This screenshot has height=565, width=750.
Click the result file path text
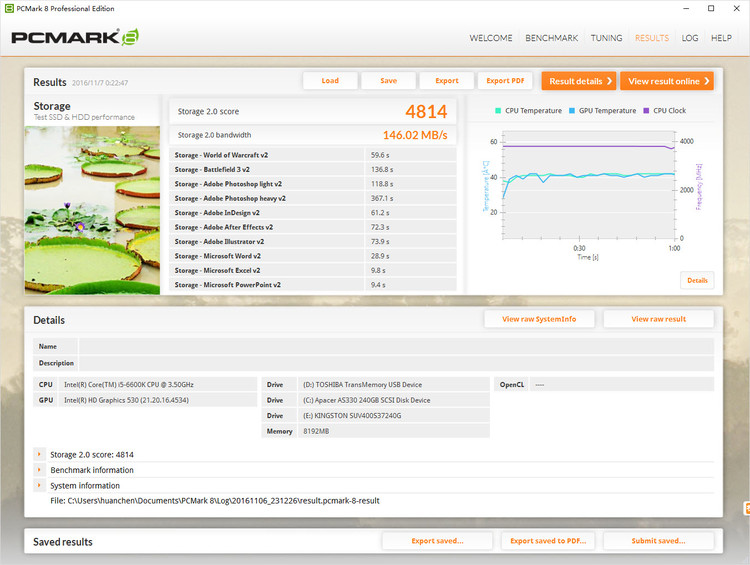[215, 501]
